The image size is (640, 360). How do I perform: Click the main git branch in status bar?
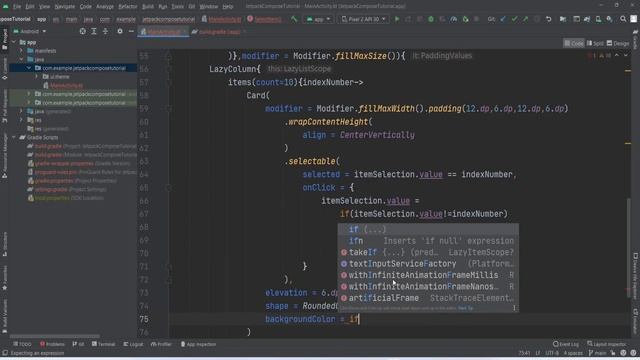[597, 353]
